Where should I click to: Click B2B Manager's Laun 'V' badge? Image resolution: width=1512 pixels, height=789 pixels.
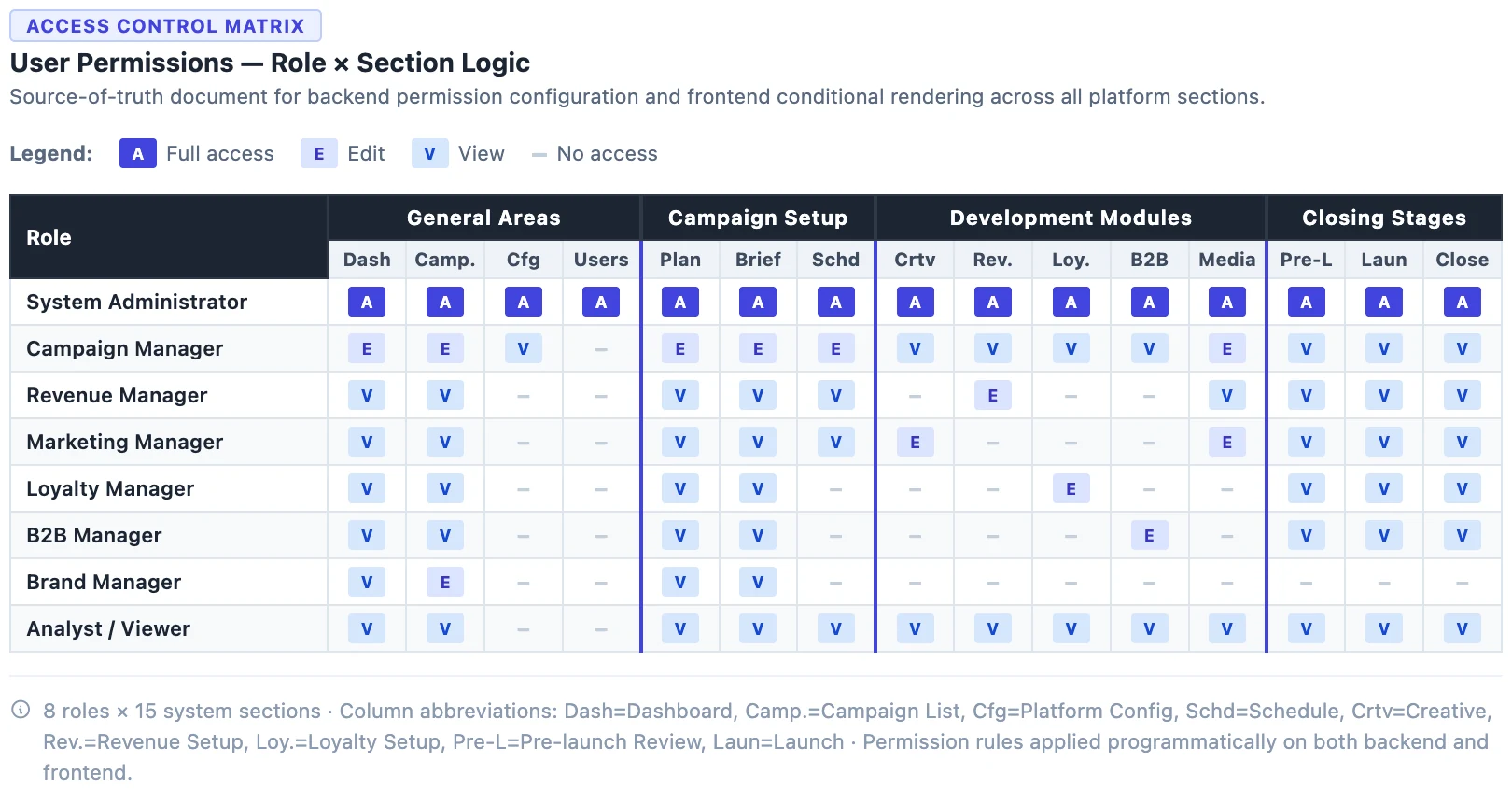point(1383,535)
